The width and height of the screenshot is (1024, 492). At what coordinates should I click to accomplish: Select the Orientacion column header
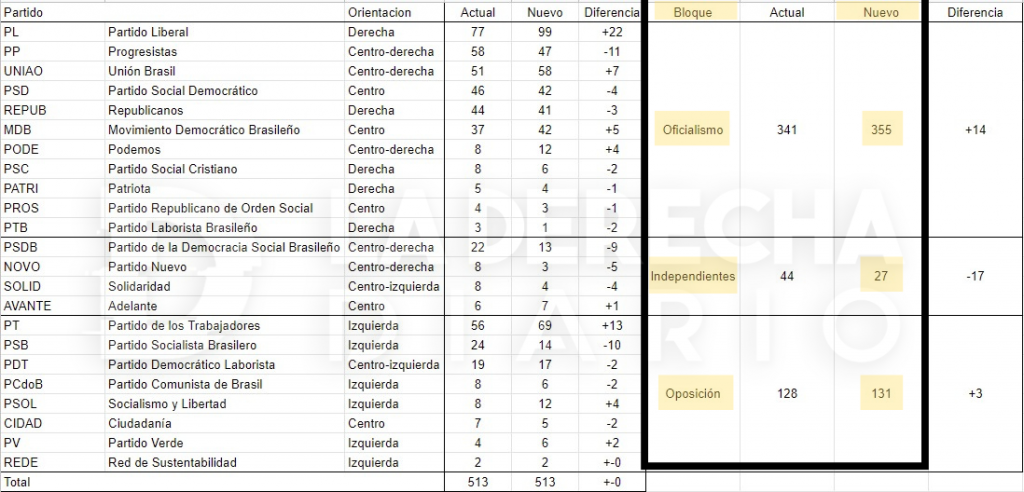point(379,13)
